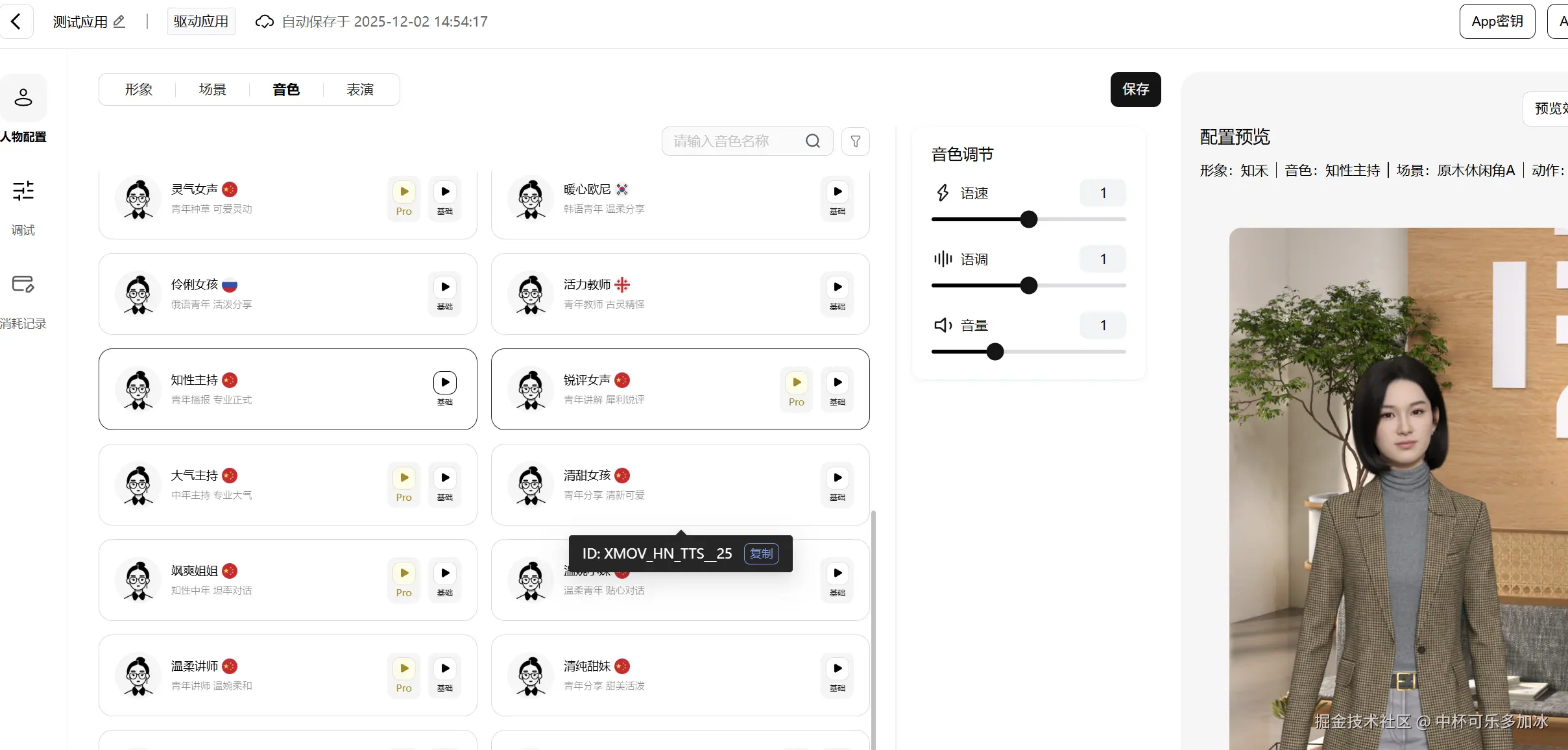Copy the voice ID with 复制
1568x750 pixels.
click(761, 553)
